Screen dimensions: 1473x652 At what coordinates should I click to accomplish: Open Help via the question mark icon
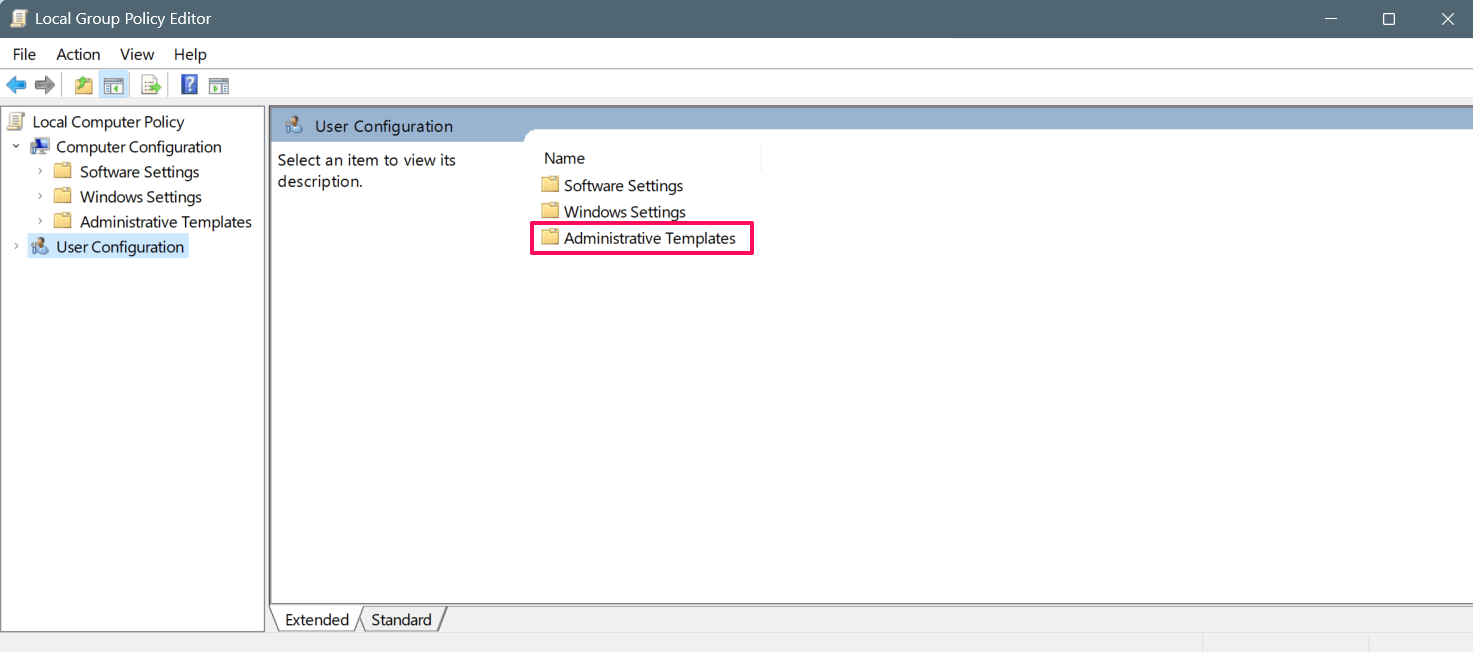tap(189, 85)
